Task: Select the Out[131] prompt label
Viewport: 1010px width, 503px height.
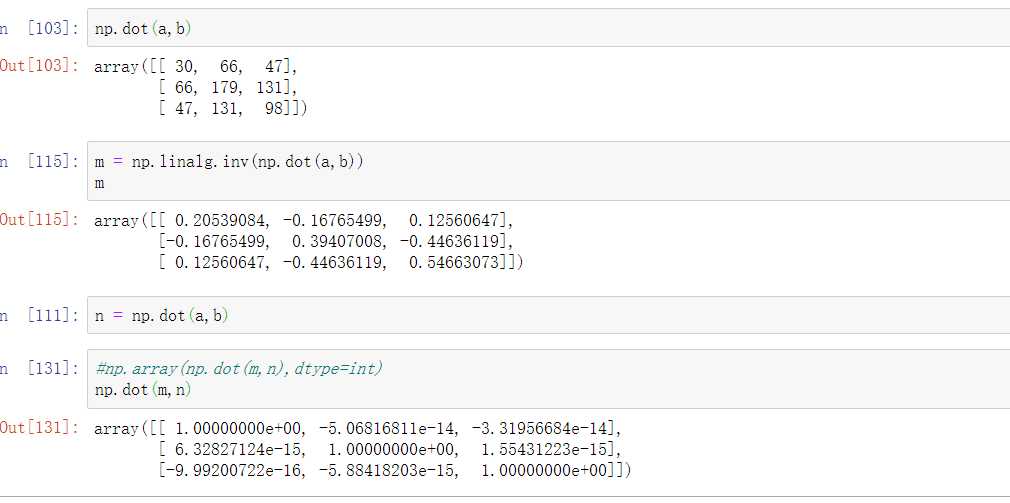Action: pos(40,428)
